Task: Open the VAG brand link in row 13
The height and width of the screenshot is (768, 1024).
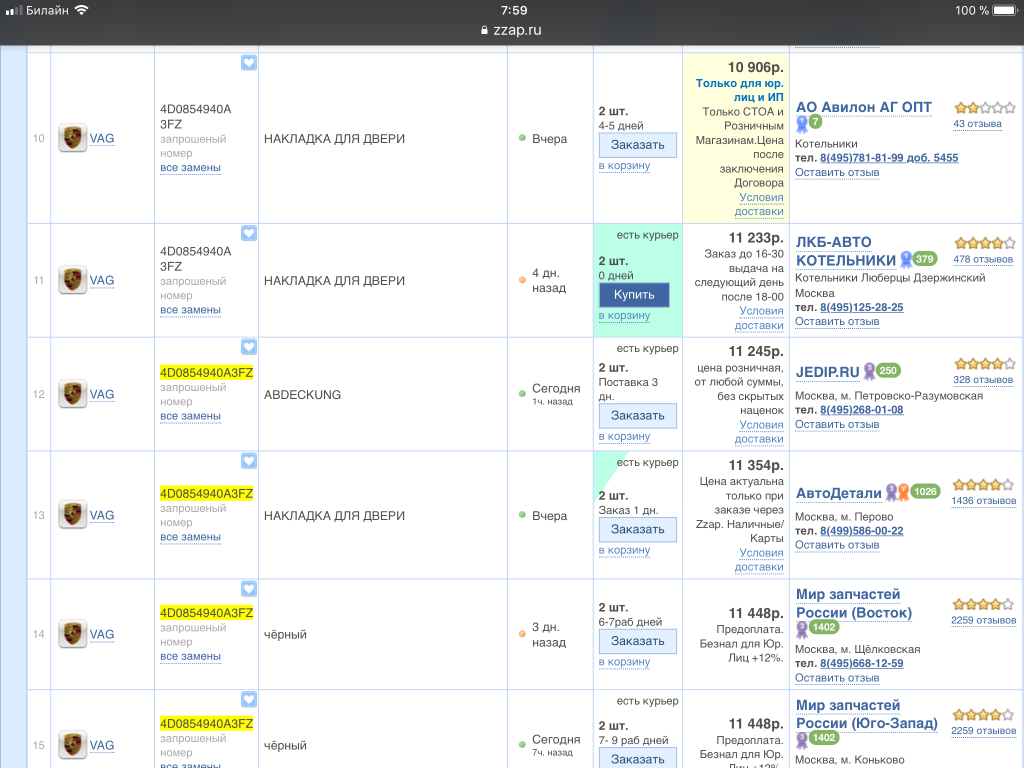Action: (x=102, y=516)
